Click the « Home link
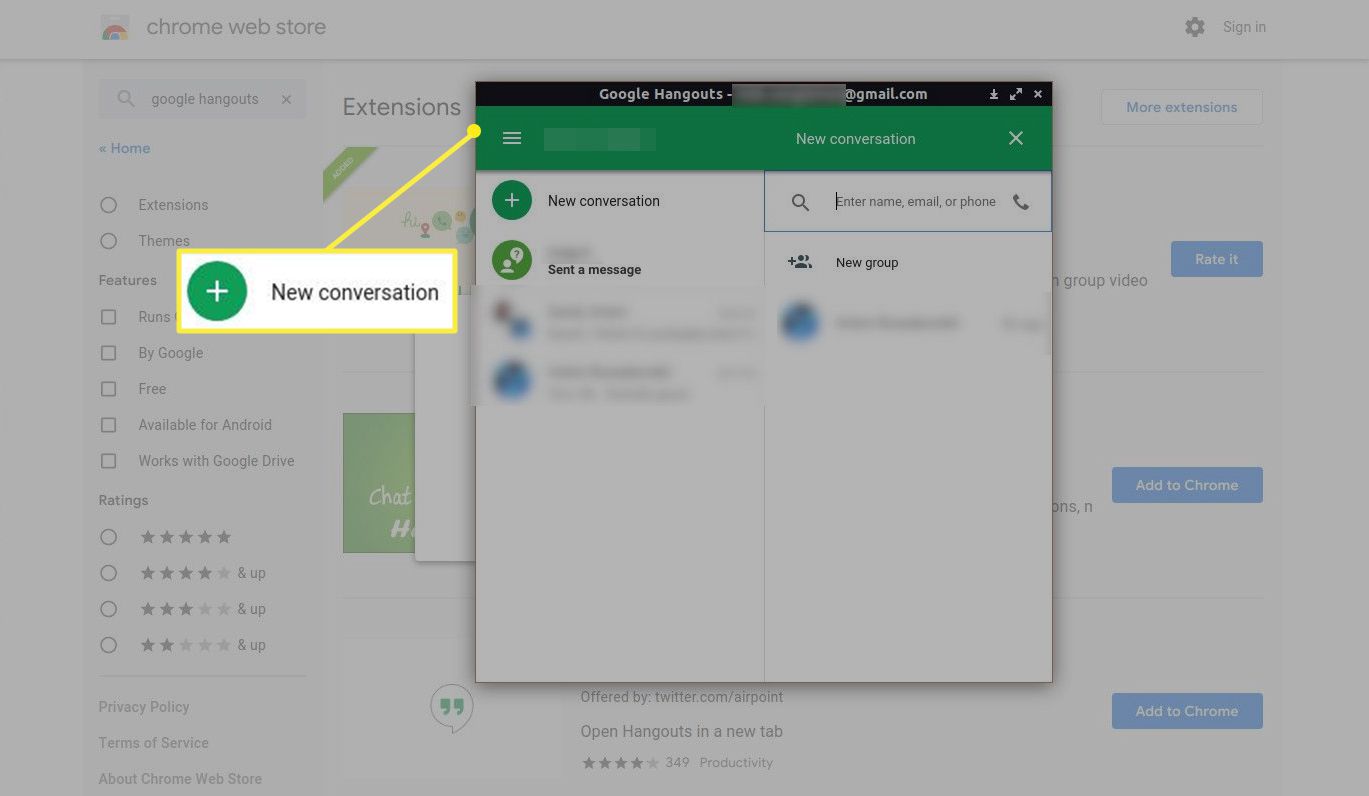The height and width of the screenshot is (796, 1369). 124,148
